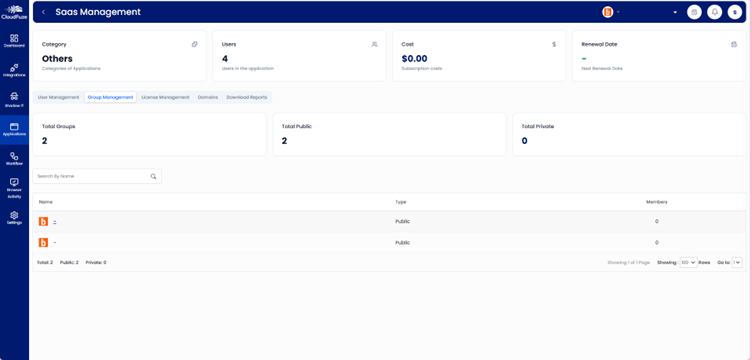Image resolution: width=752 pixels, height=360 pixels.
Task: Click the CloudFuze logo
Action: (x=14, y=12)
